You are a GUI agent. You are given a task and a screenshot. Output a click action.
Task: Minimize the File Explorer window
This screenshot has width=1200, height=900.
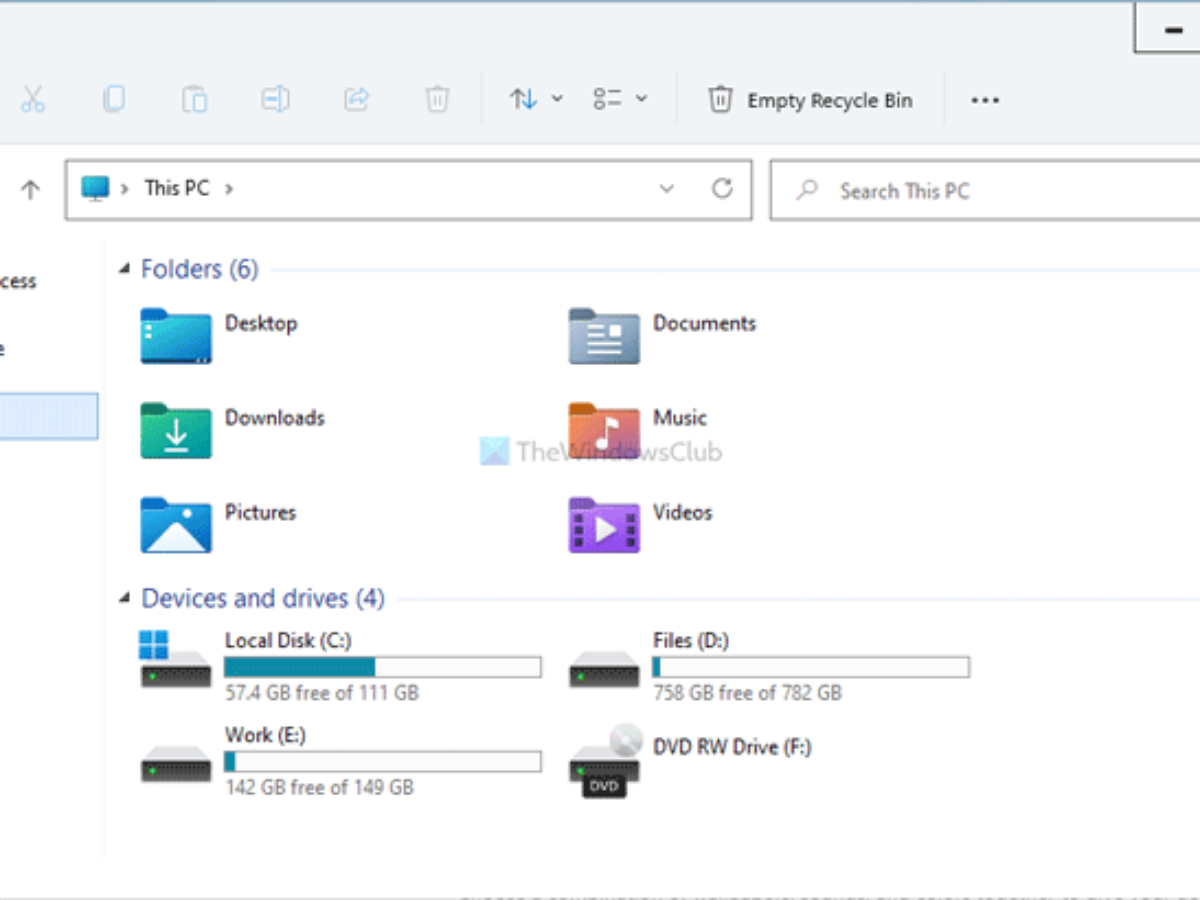tap(1173, 30)
